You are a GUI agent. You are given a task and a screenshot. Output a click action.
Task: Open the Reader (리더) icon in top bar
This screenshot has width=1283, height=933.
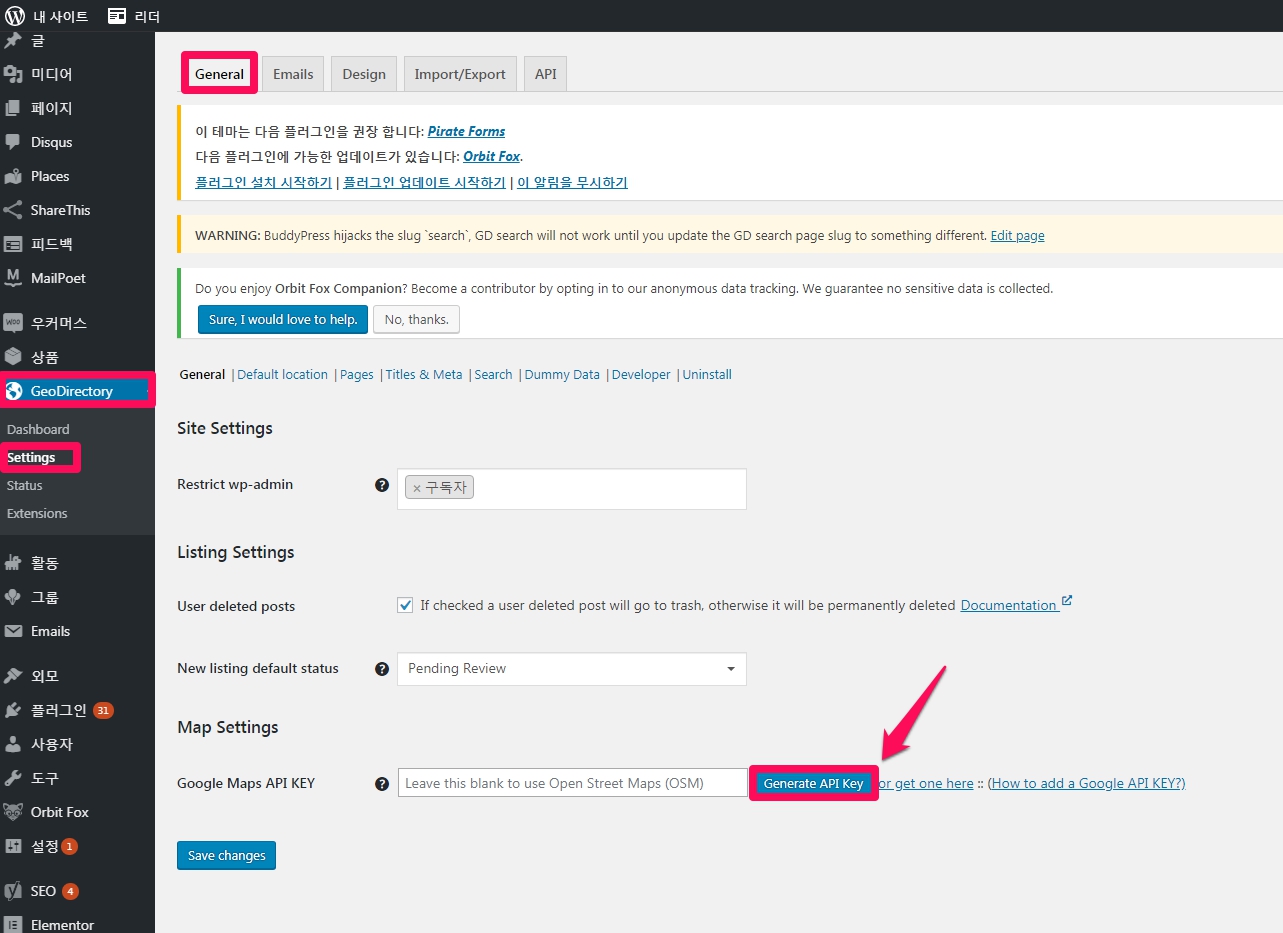click(117, 16)
